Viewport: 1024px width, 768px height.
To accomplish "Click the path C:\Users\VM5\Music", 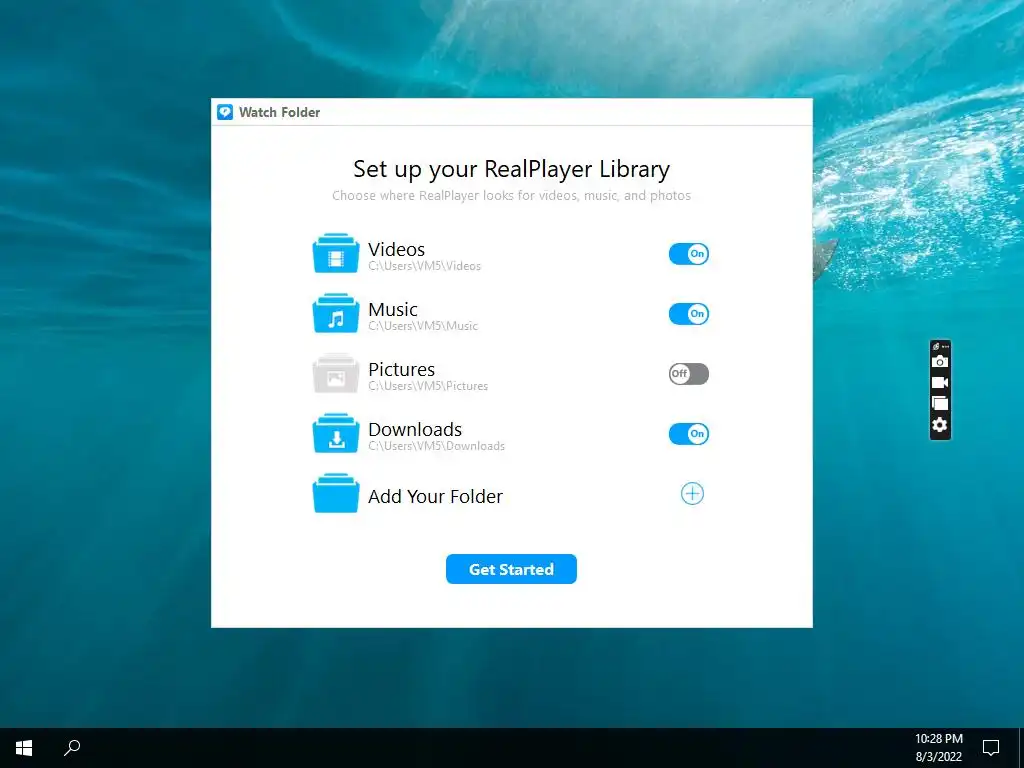I will (423, 326).
